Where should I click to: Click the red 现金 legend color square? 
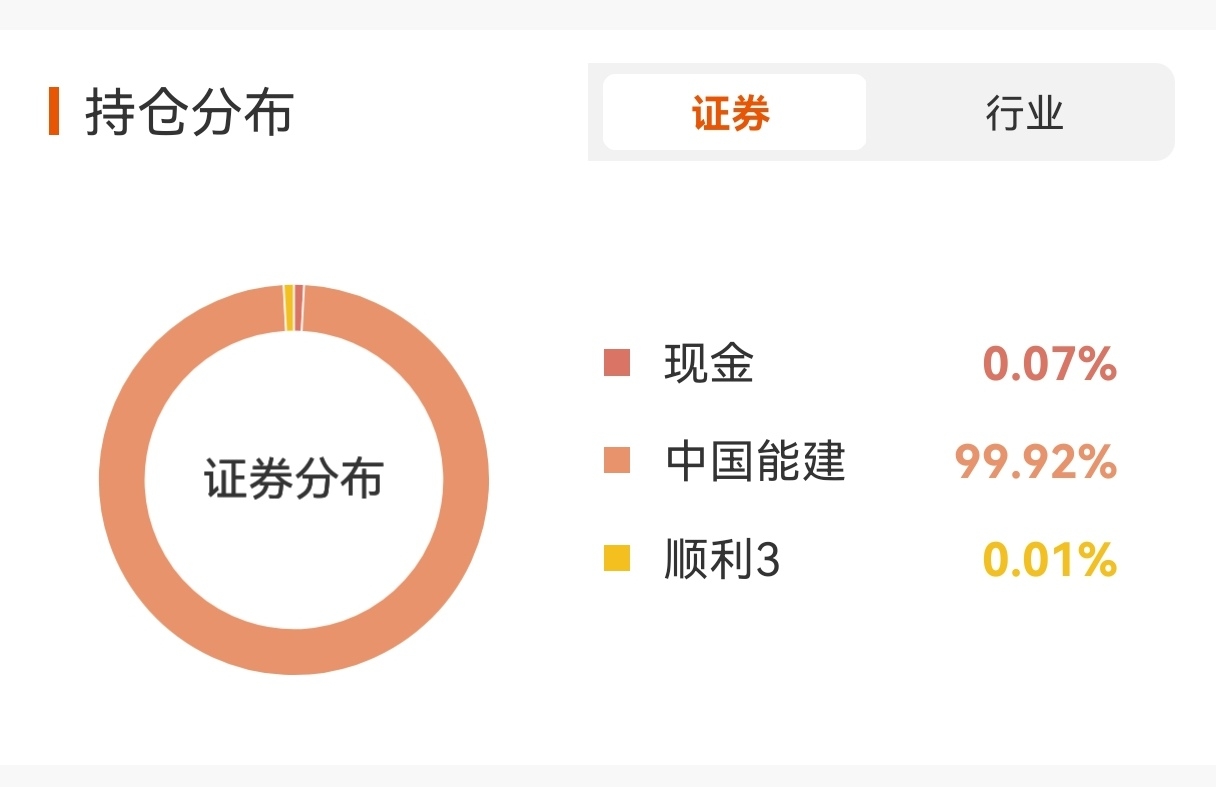pos(617,363)
